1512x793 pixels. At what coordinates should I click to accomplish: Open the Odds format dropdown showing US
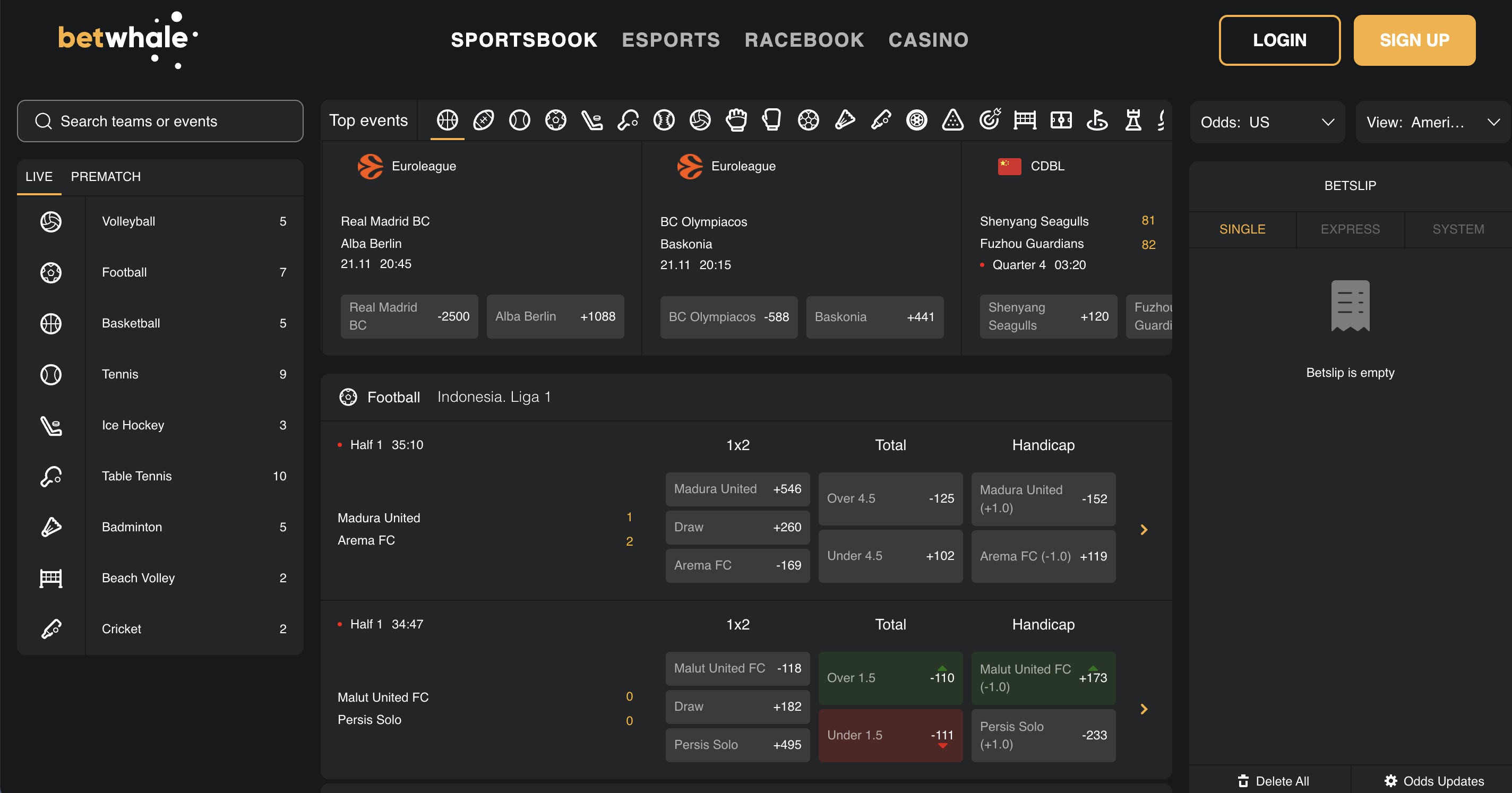[1267, 122]
